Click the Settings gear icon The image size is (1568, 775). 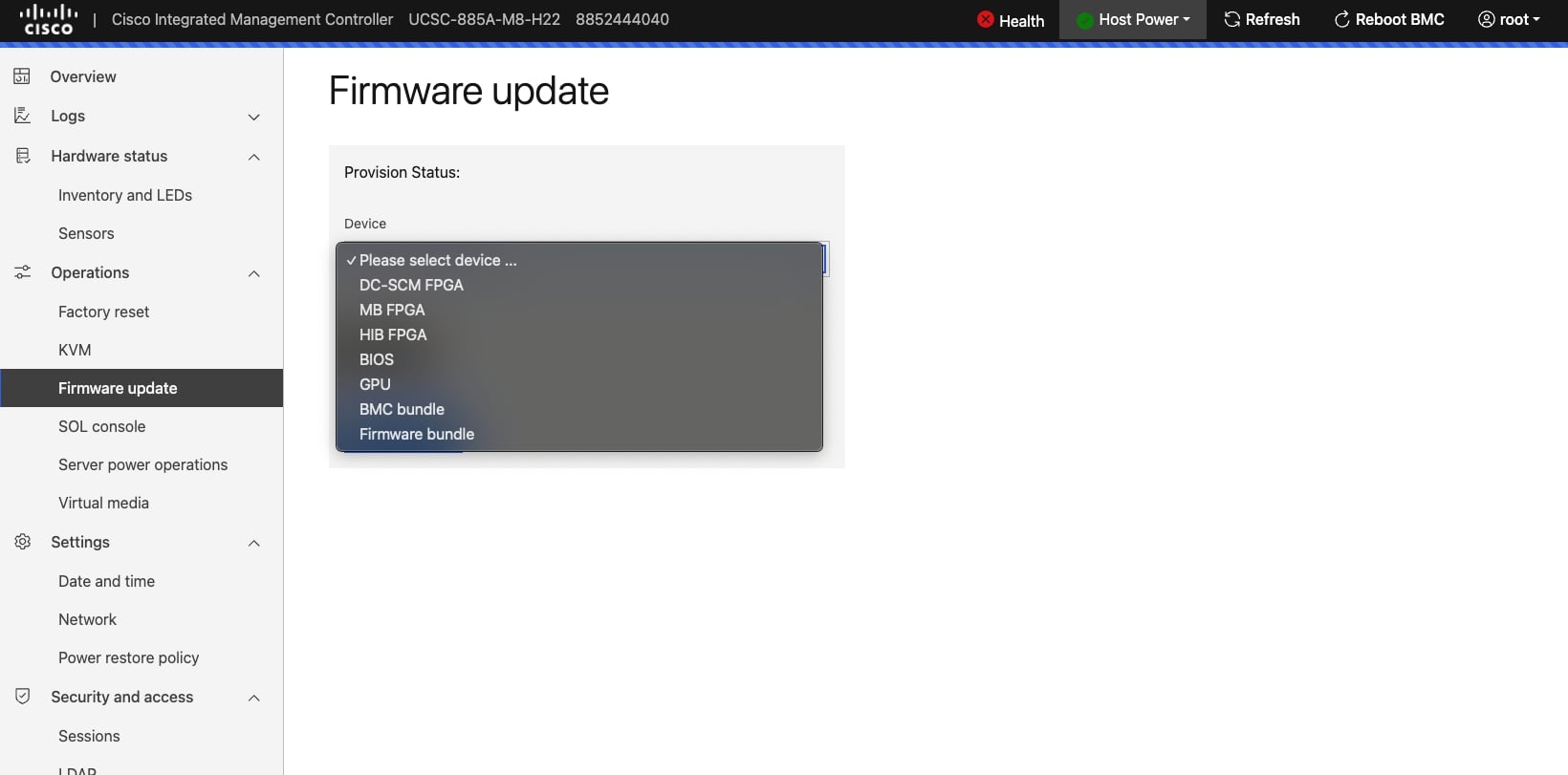tap(22, 542)
